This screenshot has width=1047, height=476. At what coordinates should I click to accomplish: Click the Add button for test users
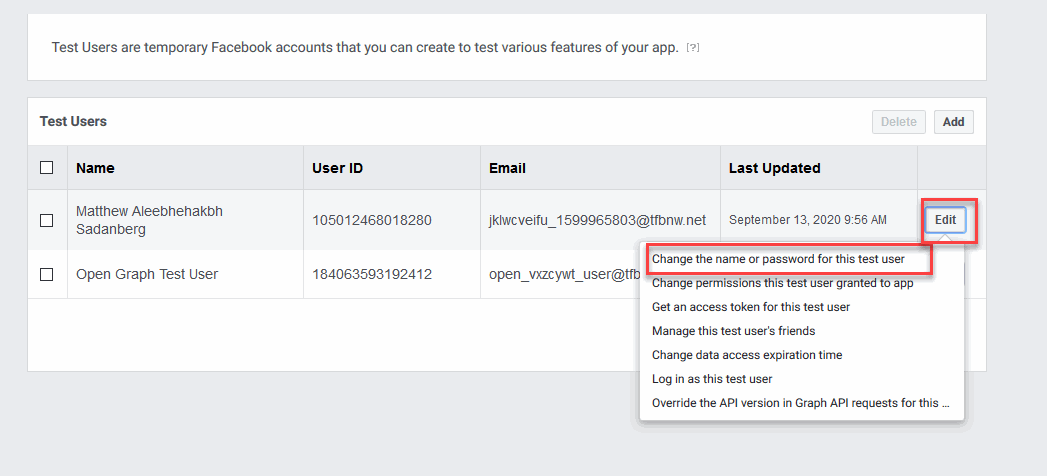pos(954,122)
